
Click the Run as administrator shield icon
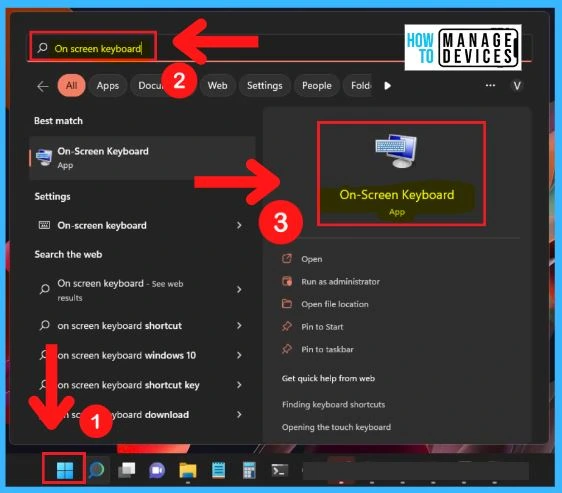[287, 281]
